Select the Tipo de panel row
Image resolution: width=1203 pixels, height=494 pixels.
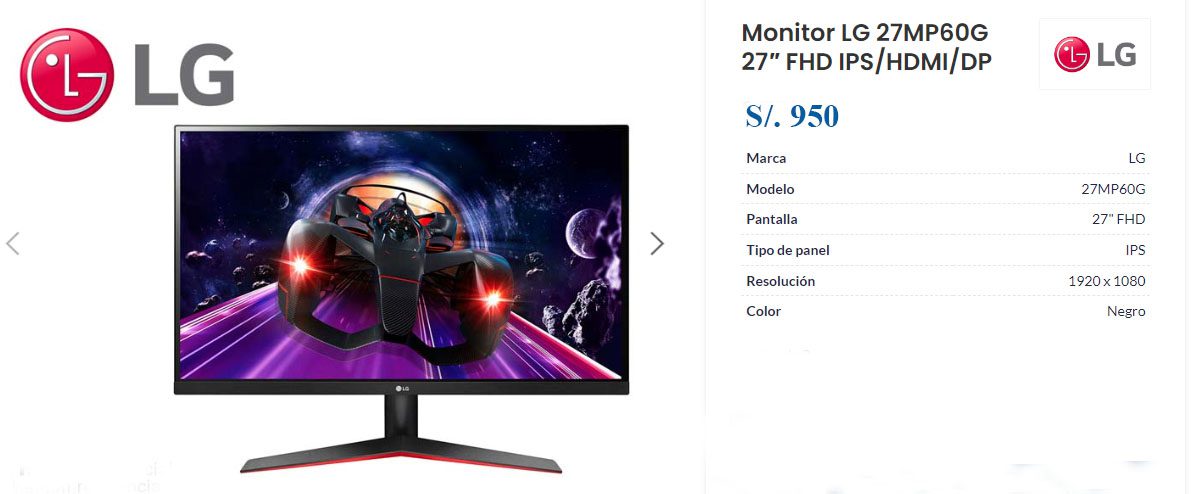[x=946, y=250]
